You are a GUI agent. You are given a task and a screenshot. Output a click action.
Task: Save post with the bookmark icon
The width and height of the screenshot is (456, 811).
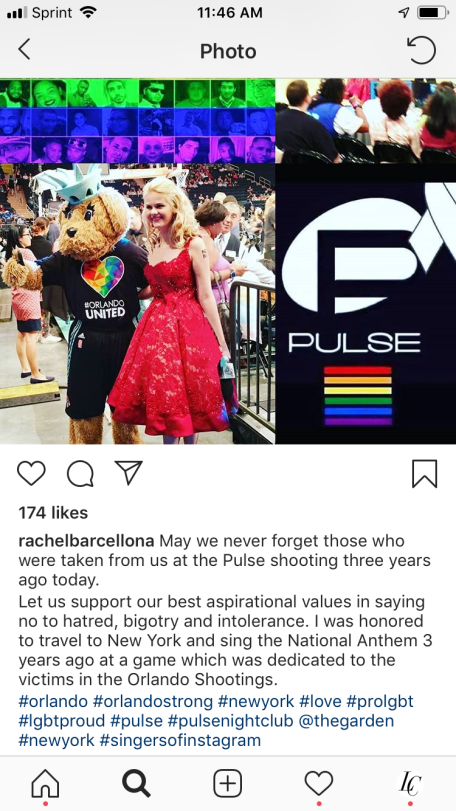424,474
